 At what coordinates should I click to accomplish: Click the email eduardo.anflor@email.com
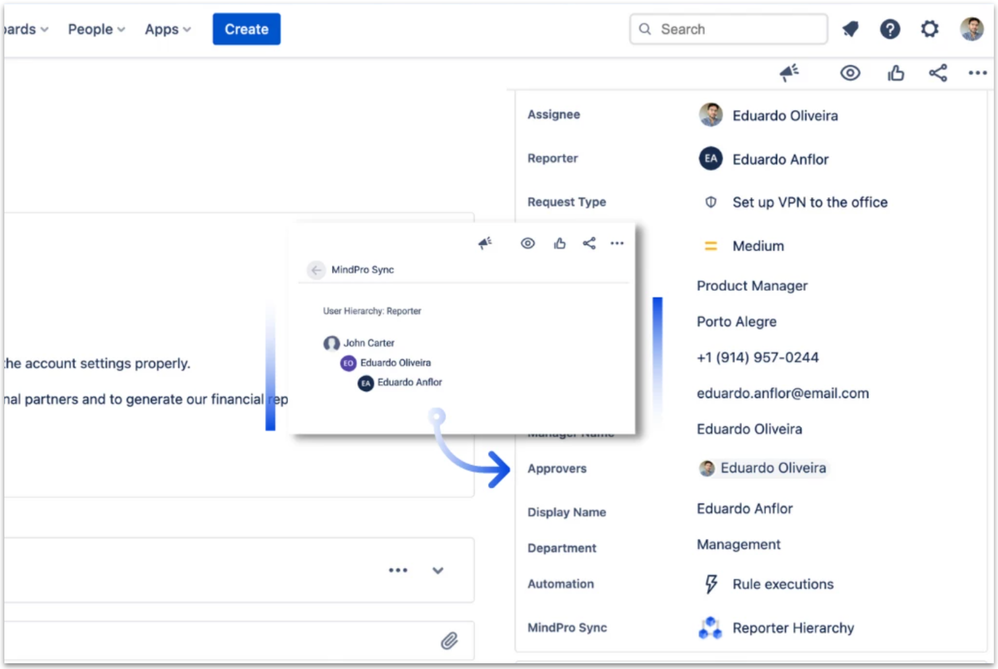(x=782, y=393)
